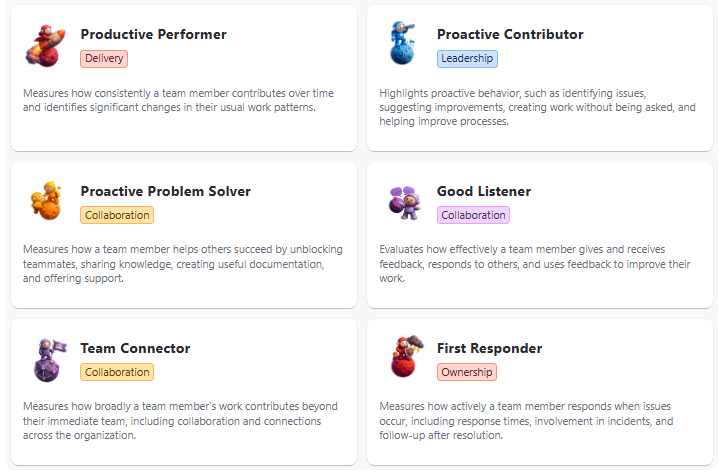Open the Good Listener heading
The width and height of the screenshot is (723, 474).
click(x=484, y=191)
